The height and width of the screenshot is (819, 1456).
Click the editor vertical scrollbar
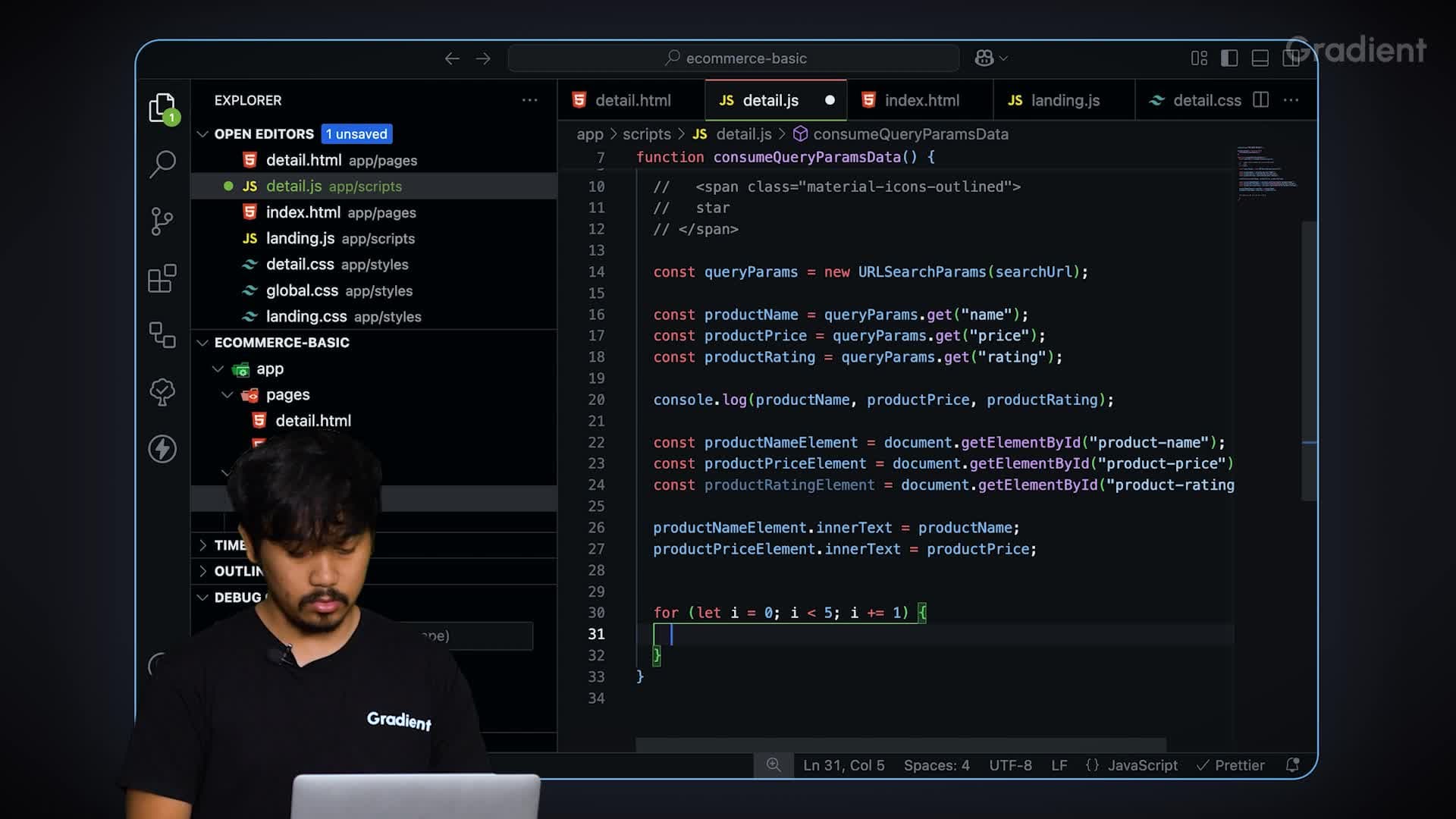click(1309, 361)
